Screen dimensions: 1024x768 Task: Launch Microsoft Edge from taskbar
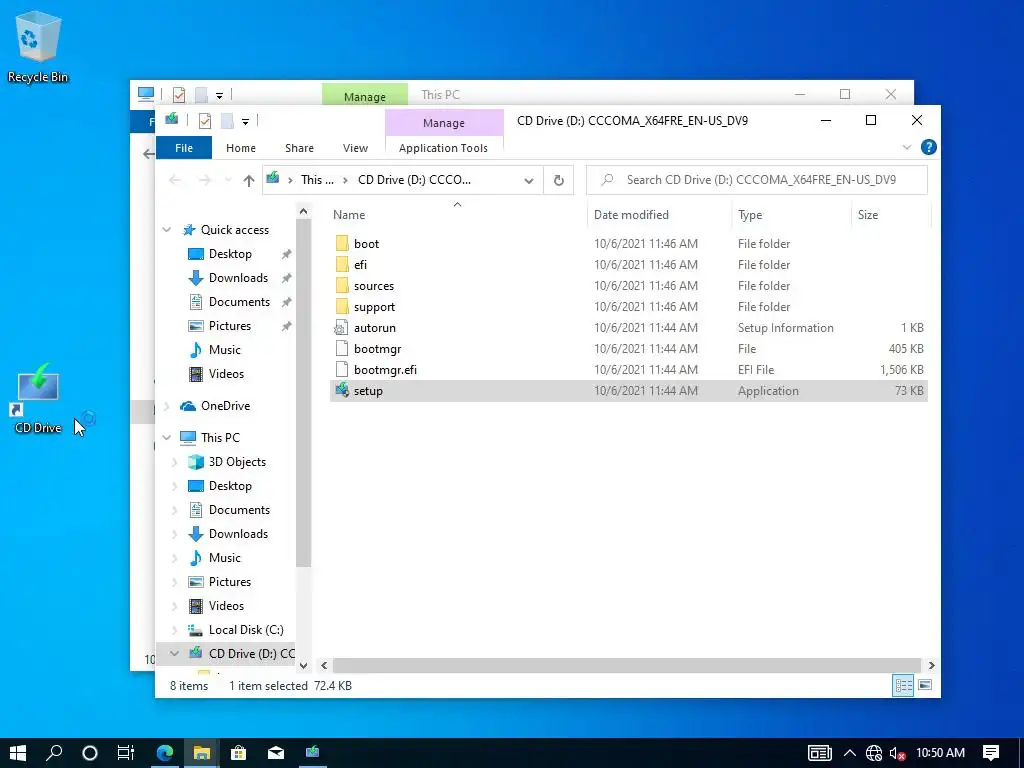(x=165, y=753)
